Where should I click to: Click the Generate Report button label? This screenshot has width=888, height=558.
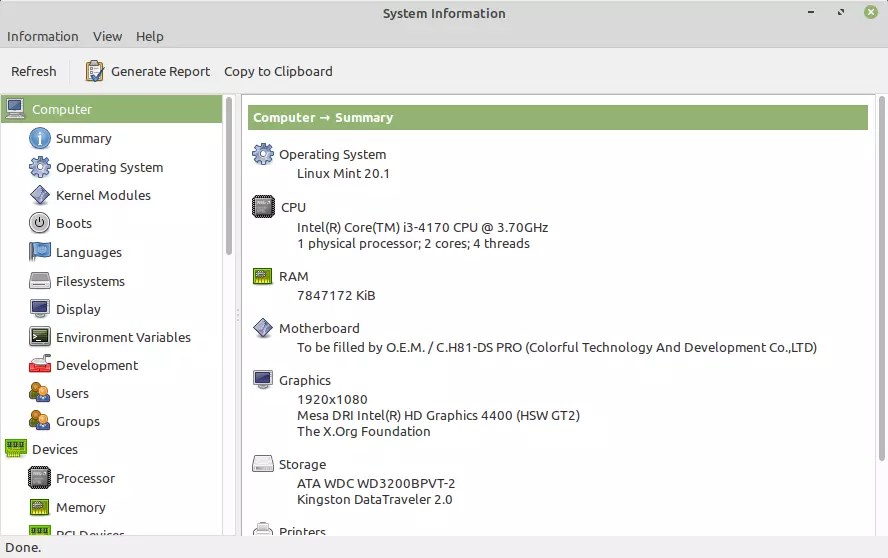(x=160, y=71)
